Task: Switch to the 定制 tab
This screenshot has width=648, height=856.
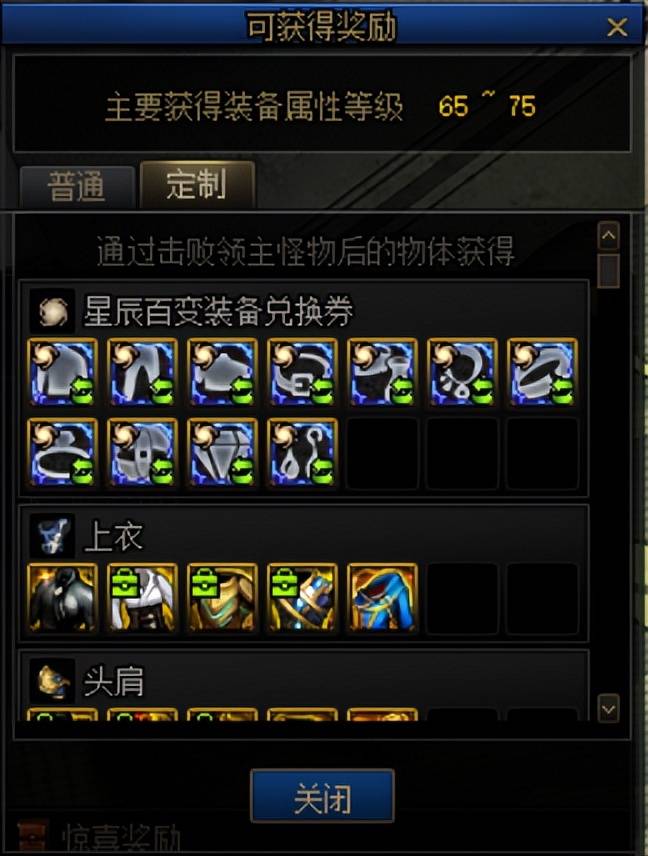Action: pyautogui.click(x=197, y=184)
